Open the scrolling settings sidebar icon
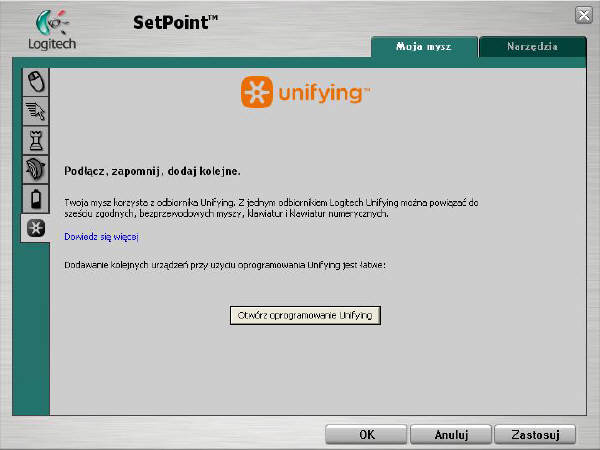The width and height of the screenshot is (600, 450). tap(36, 169)
